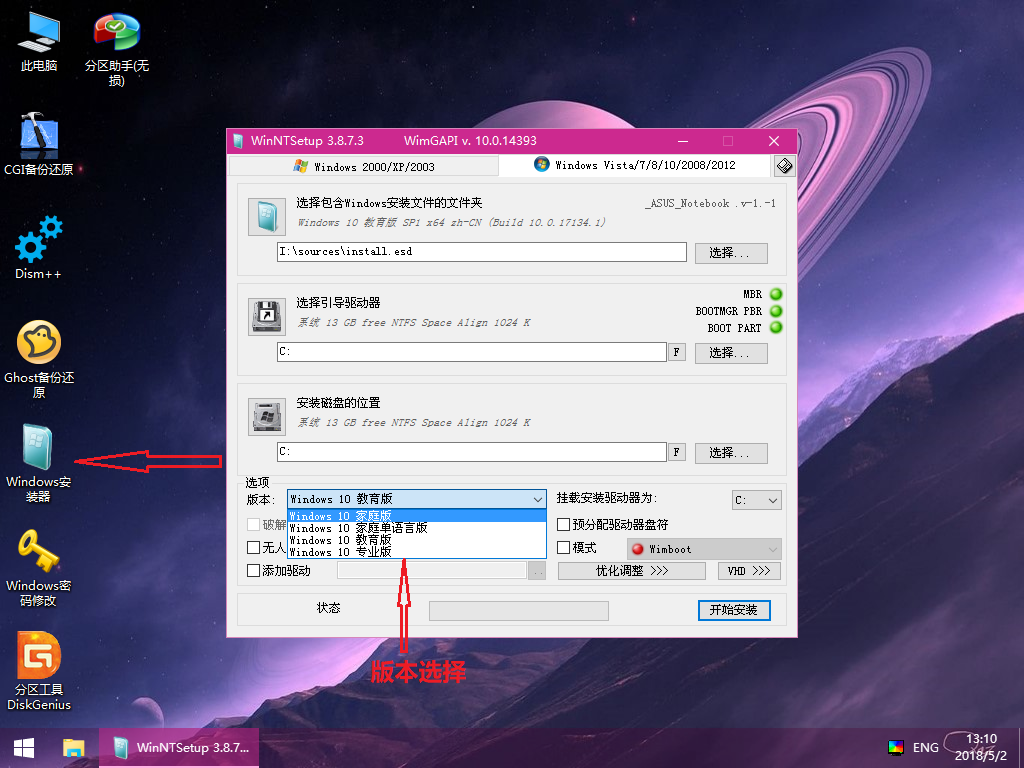Open CGI备份还原 backup tool
This screenshot has height=768, width=1024.
click(x=37, y=135)
